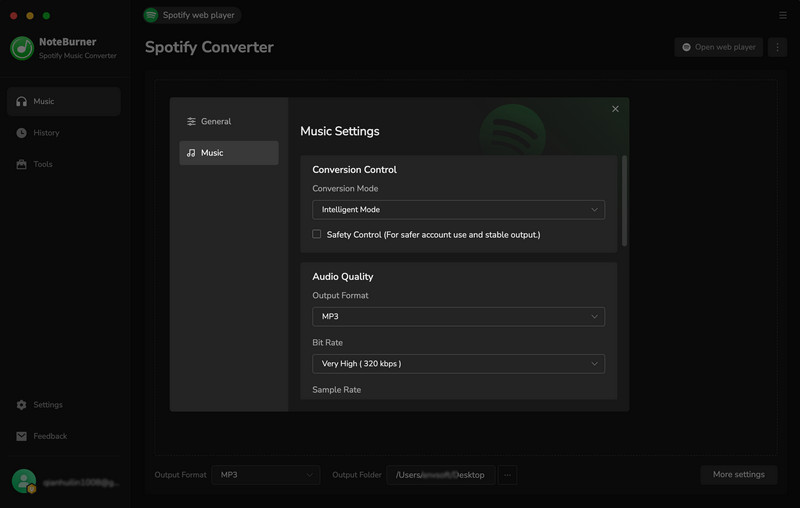Viewport: 800px width, 508px height.
Task: Open the Feedback page
Action: tap(64, 437)
